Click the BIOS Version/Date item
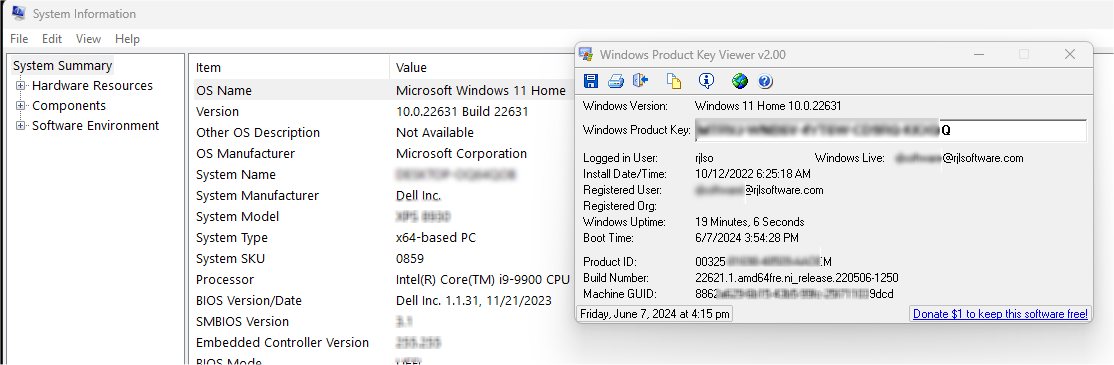The height and width of the screenshot is (365, 1114). (x=249, y=300)
